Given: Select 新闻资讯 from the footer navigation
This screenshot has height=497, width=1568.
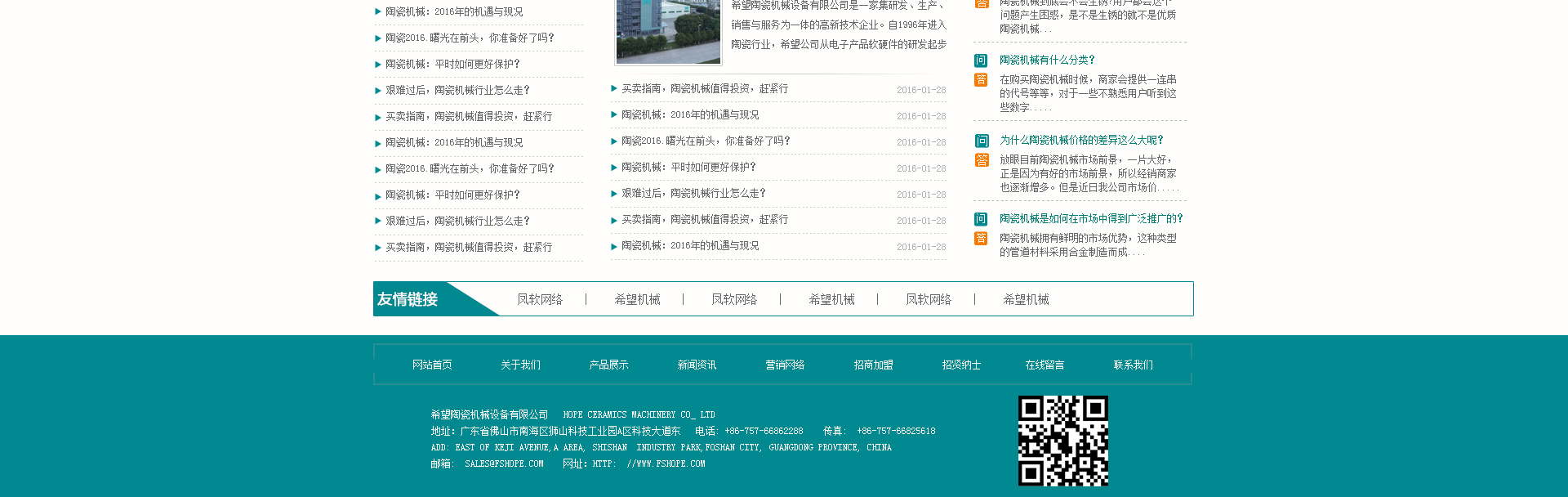Looking at the screenshot, I should pos(697,365).
